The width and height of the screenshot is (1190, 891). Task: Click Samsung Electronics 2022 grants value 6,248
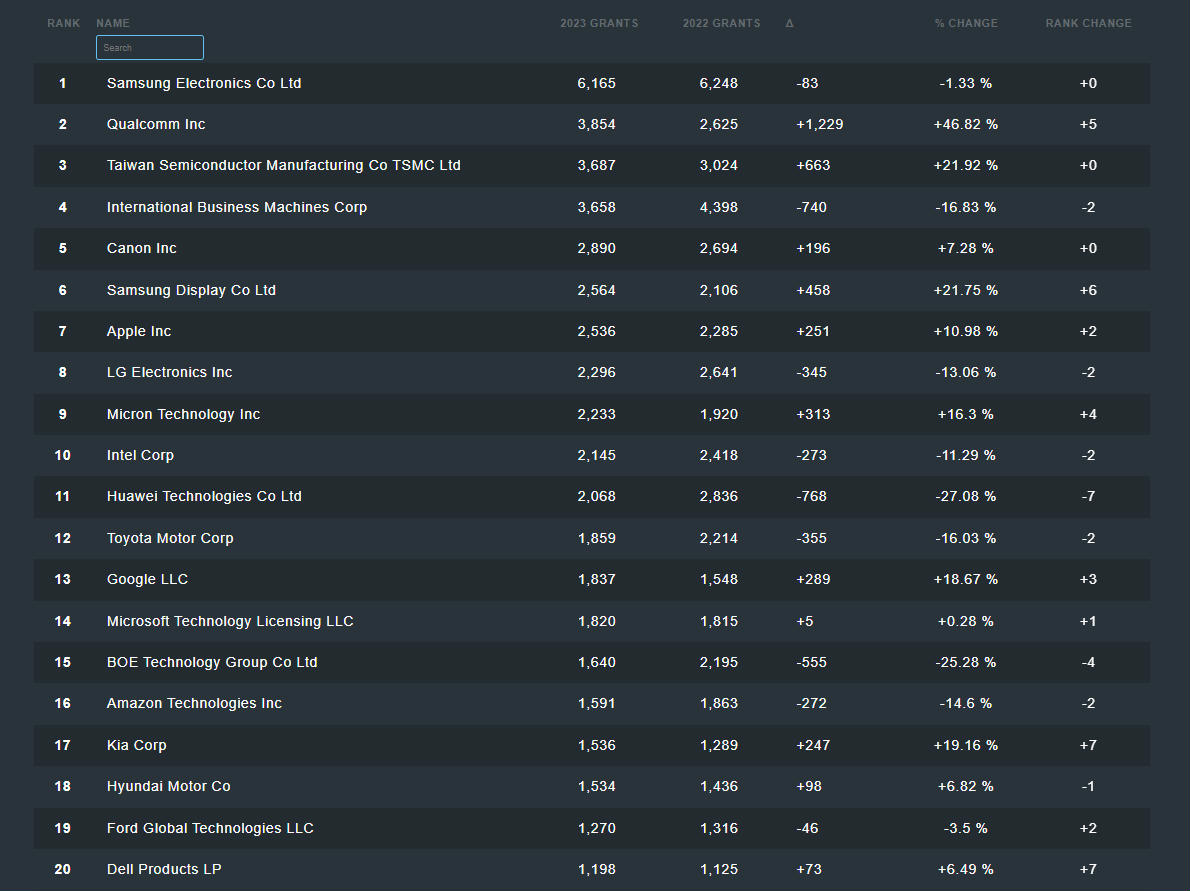[x=719, y=83]
